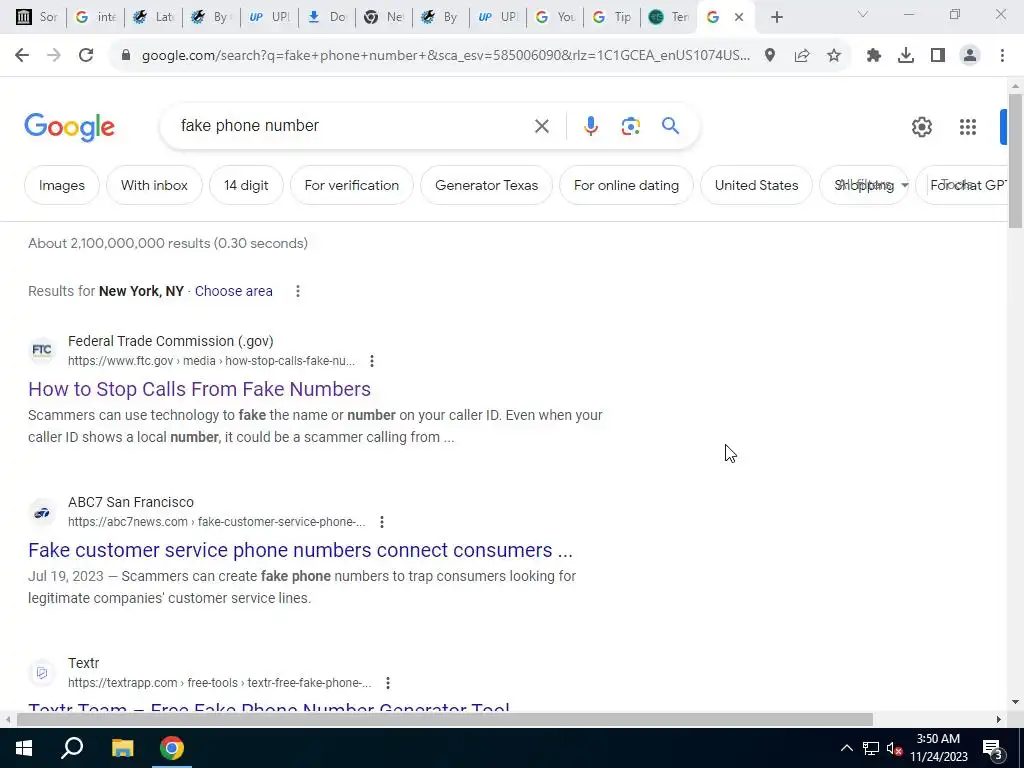The image size is (1024, 768).
Task: Click the Choose area link
Action: pos(234,291)
